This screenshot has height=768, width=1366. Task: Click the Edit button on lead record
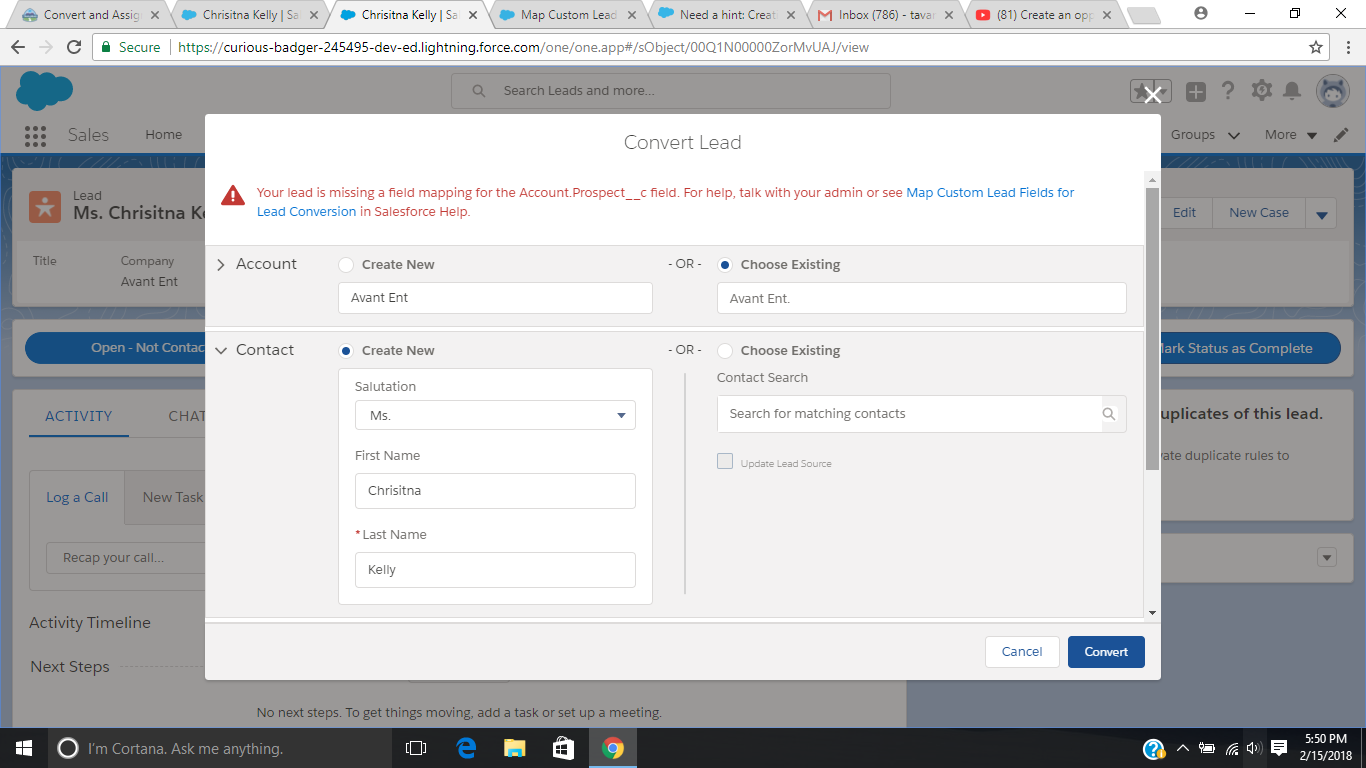(x=1184, y=213)
